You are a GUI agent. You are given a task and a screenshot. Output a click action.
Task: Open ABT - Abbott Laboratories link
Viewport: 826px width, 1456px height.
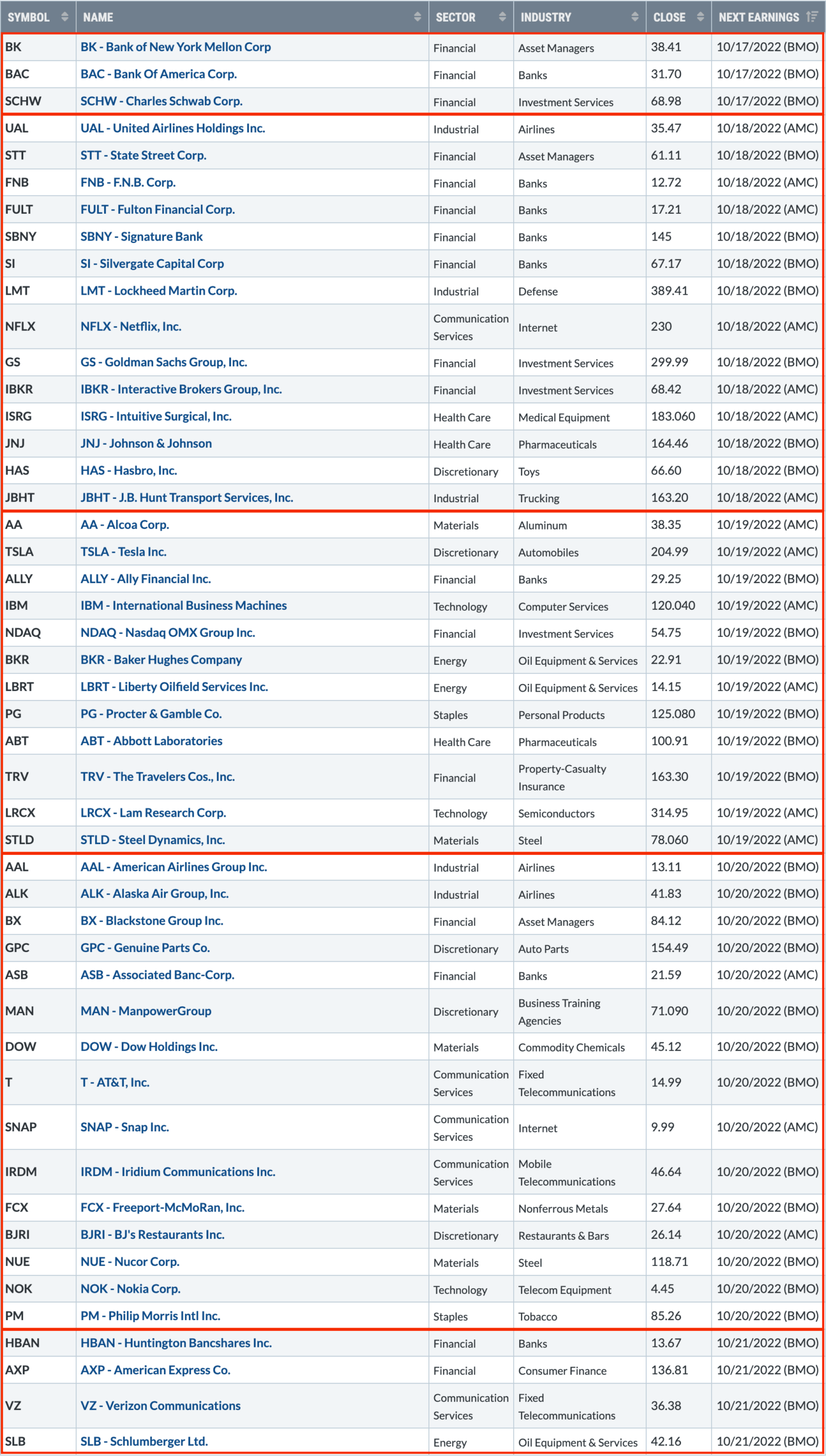151,741
